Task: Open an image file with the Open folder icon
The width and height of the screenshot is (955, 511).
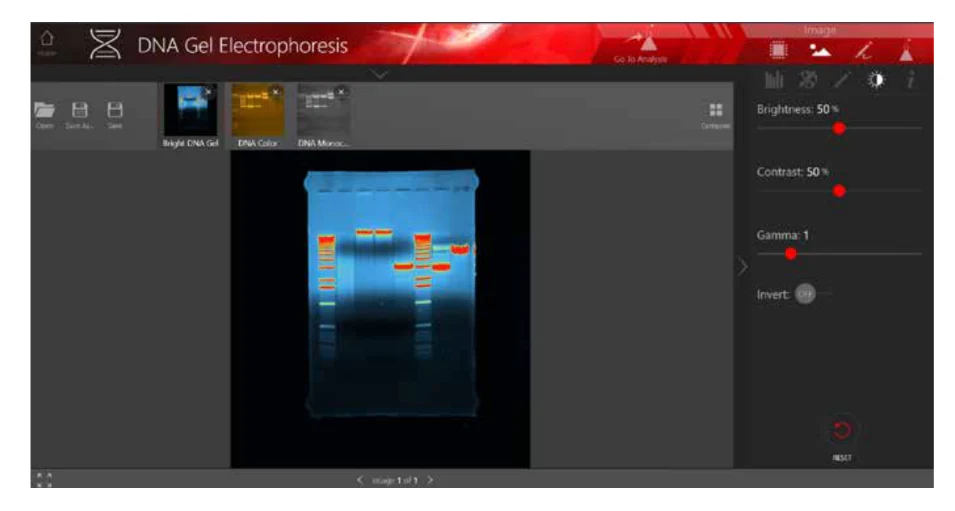Action: [x=45, y=110]
